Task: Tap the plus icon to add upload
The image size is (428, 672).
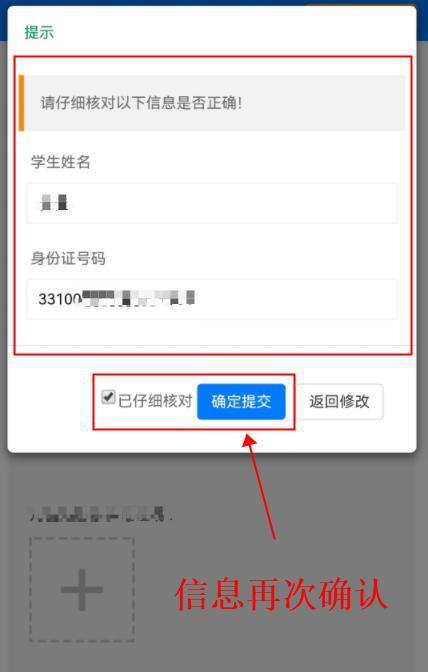Action: (82, 590)
